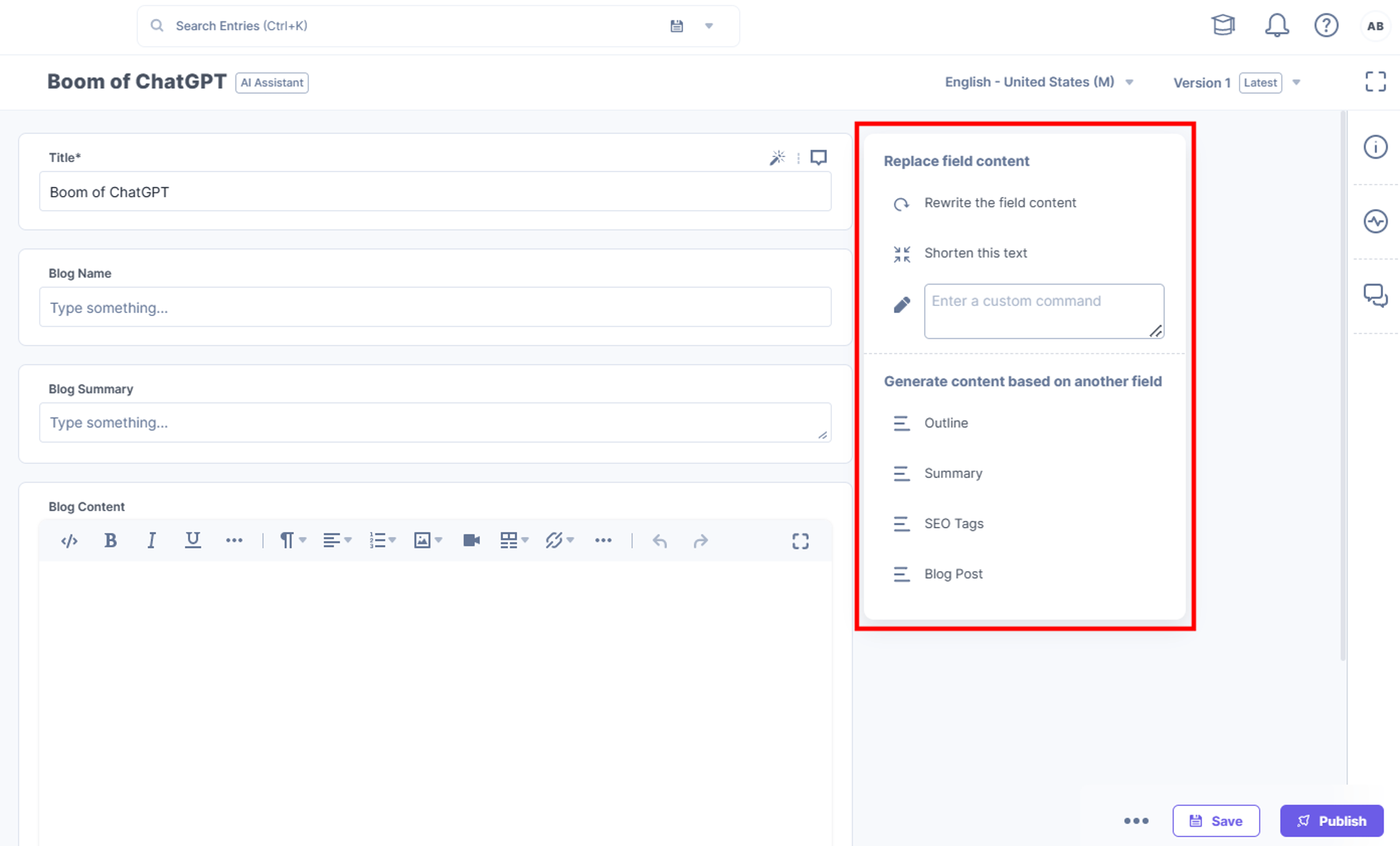
Task: Click the custom command text box
Action: 1044,311
